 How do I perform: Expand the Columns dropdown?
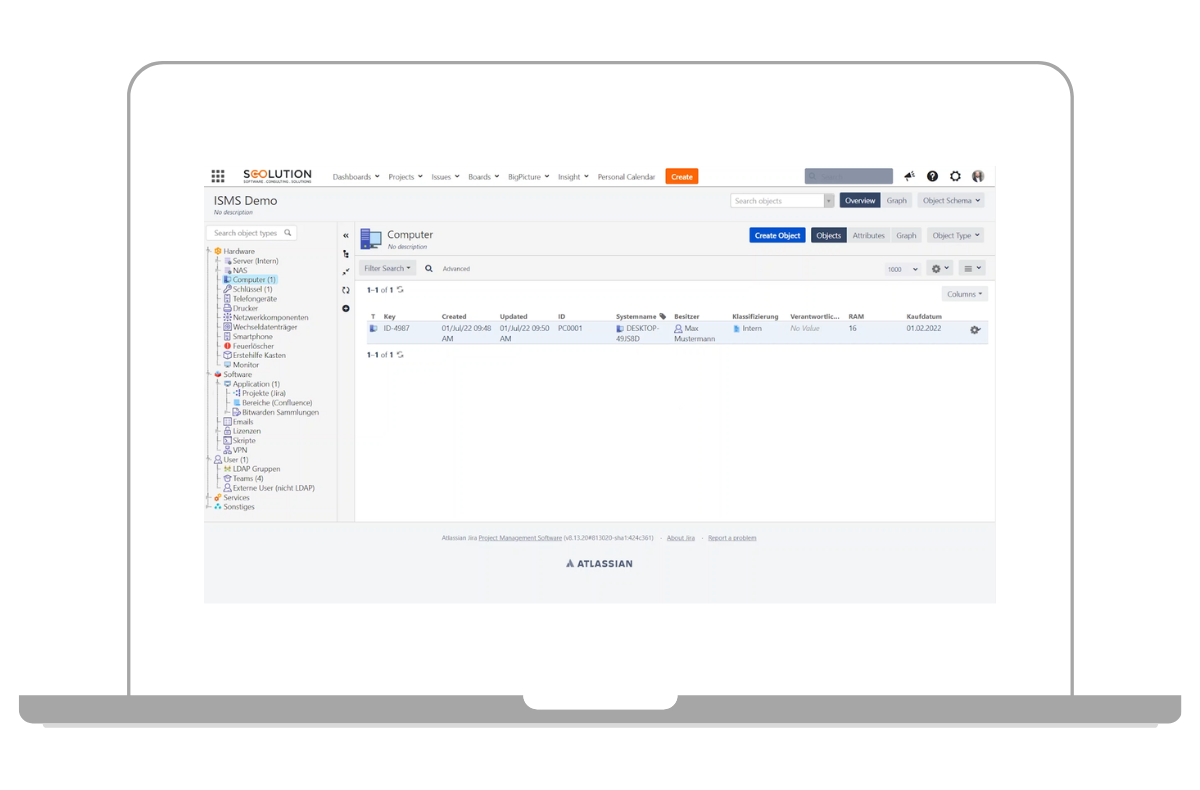tap(964, 294)
